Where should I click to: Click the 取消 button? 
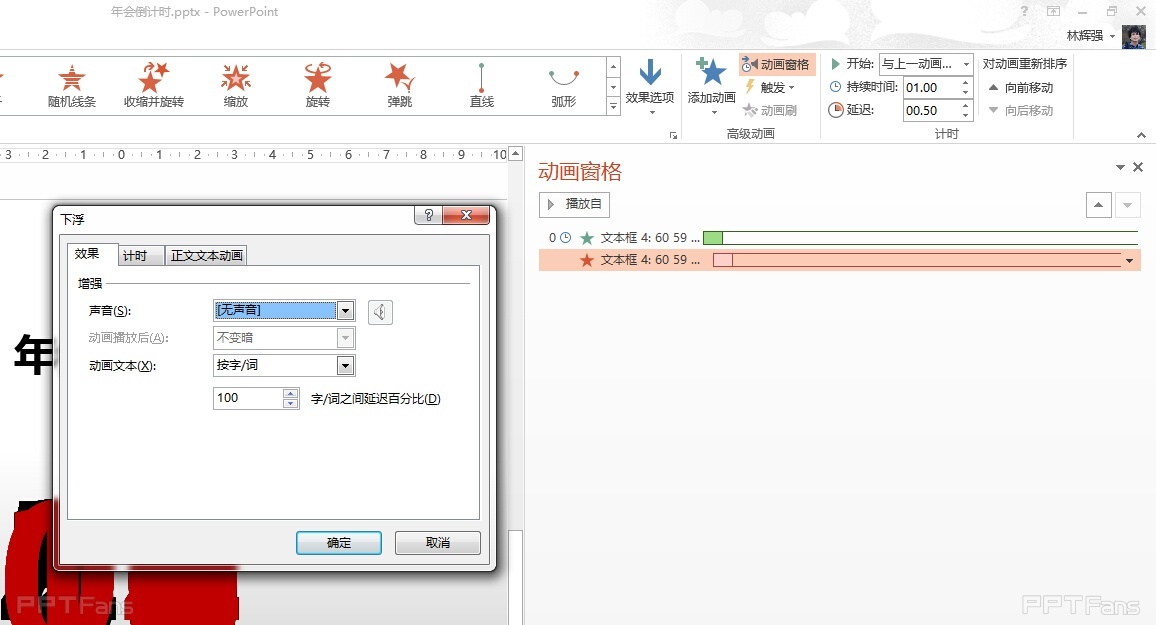coord(438,543)
